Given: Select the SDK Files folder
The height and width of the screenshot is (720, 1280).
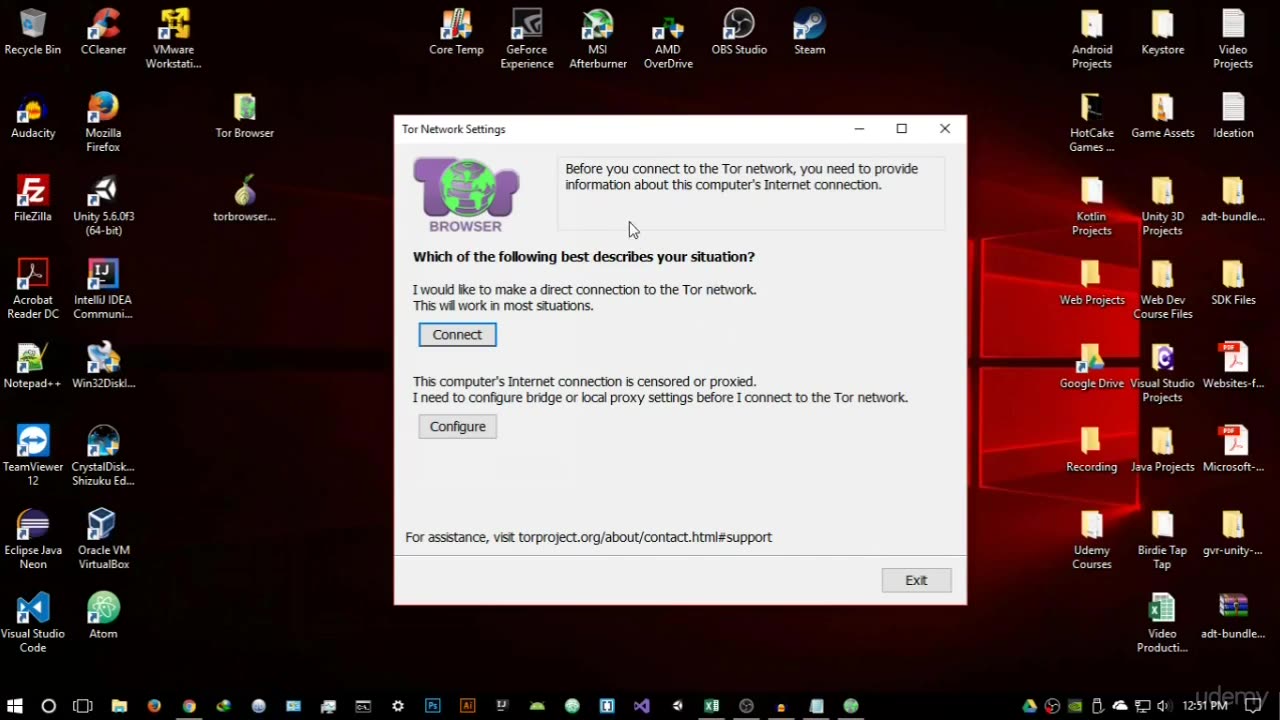Looking at the screenshot, I should pyautogui.click(x=1233, y=282).
